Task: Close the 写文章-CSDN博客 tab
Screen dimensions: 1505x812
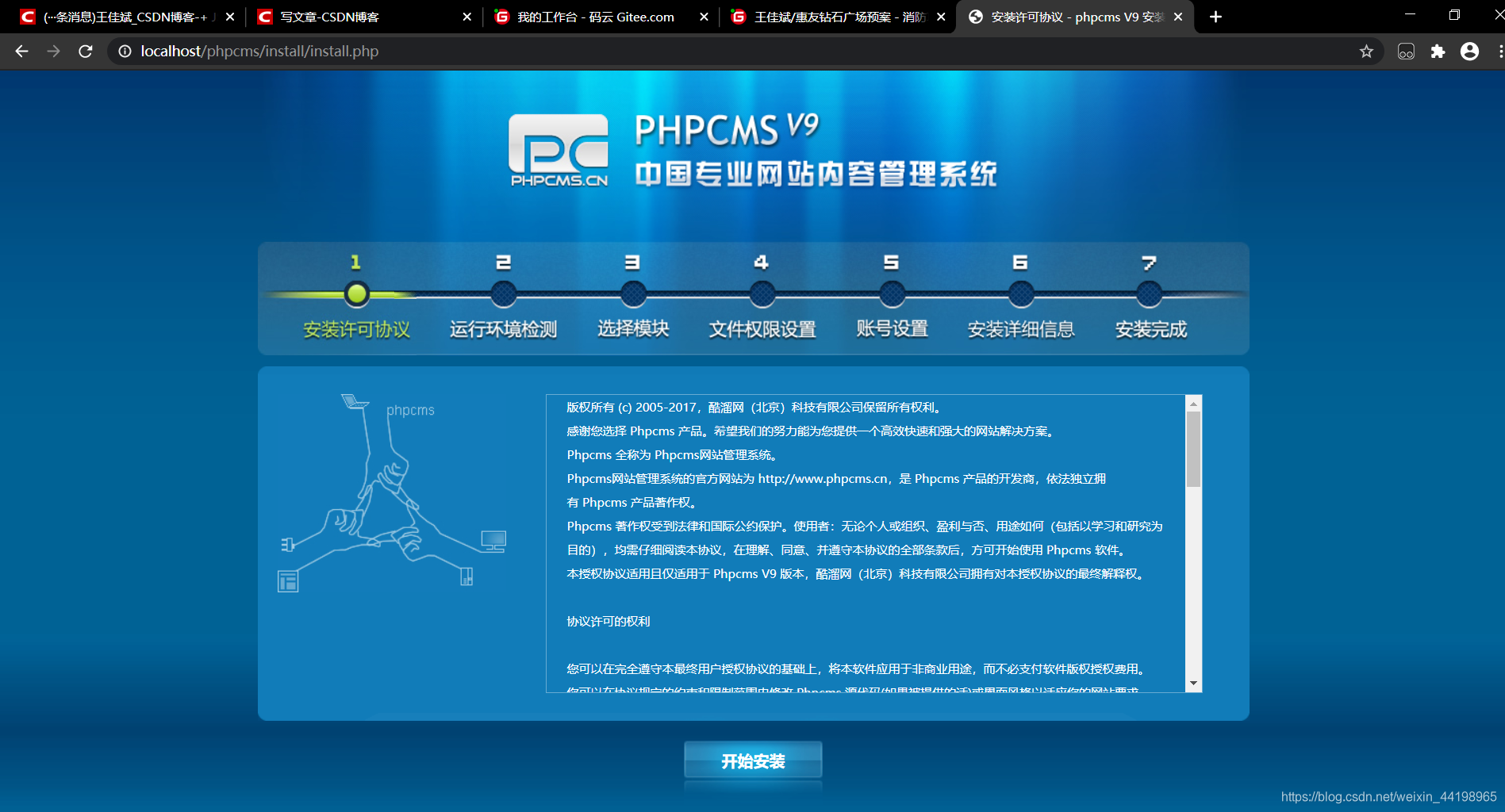Action: point(466,17)
